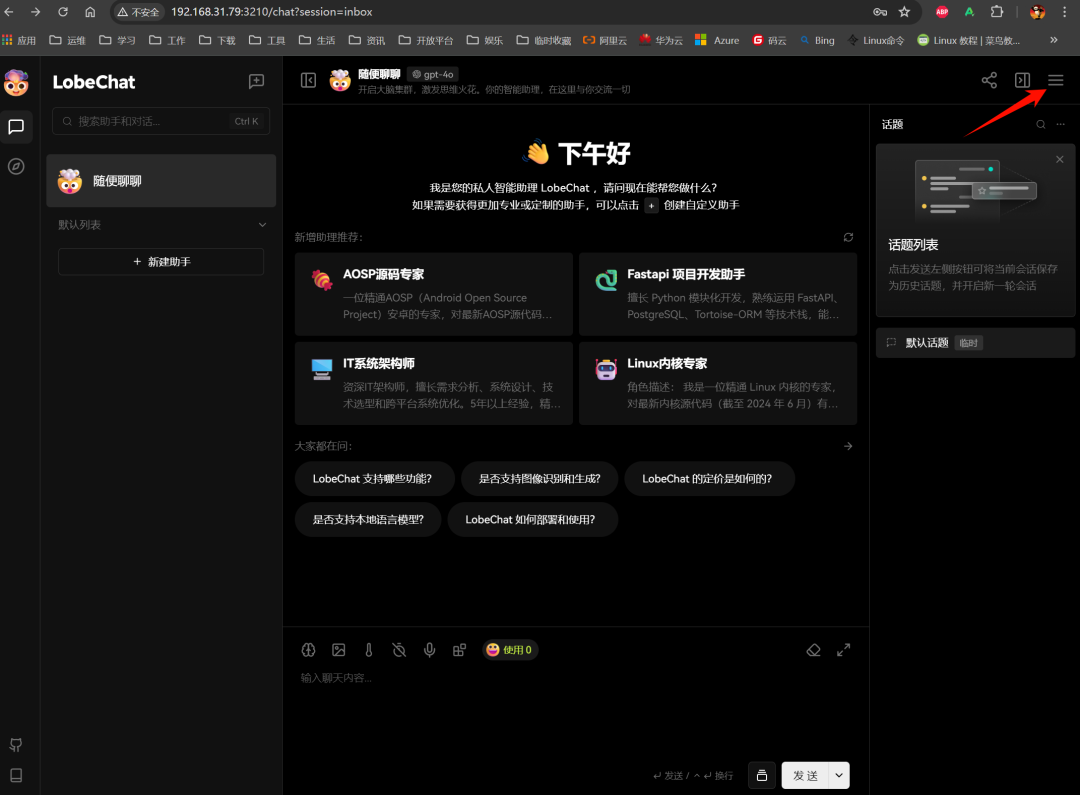The height and width of the screenshot is (795, 1080).
Task: Click the image upload icon
Action: [x=339, y=650]
